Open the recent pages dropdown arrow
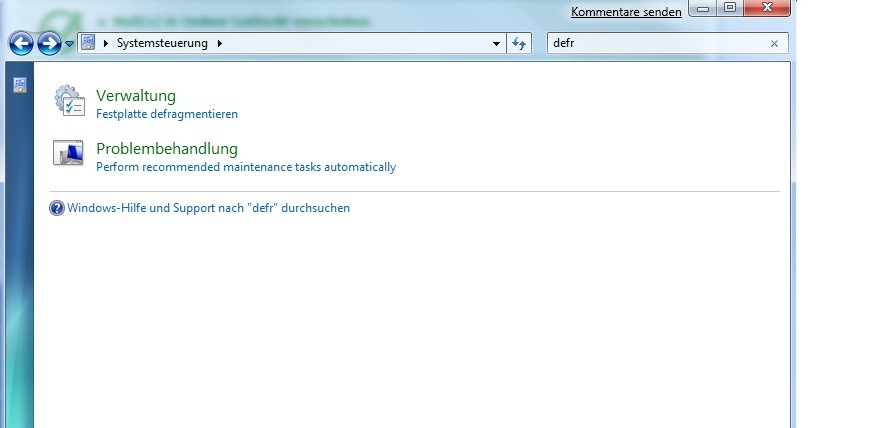The image size is (889, 428). 69,44
